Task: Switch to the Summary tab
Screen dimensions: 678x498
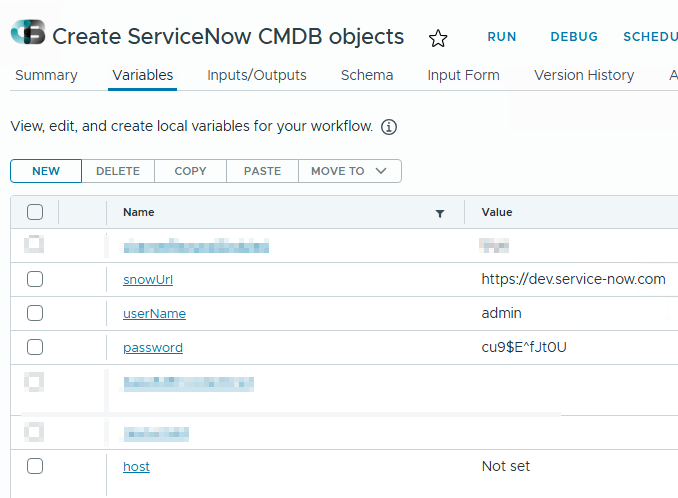Action: pyautogui.click(x=46, y=75)
